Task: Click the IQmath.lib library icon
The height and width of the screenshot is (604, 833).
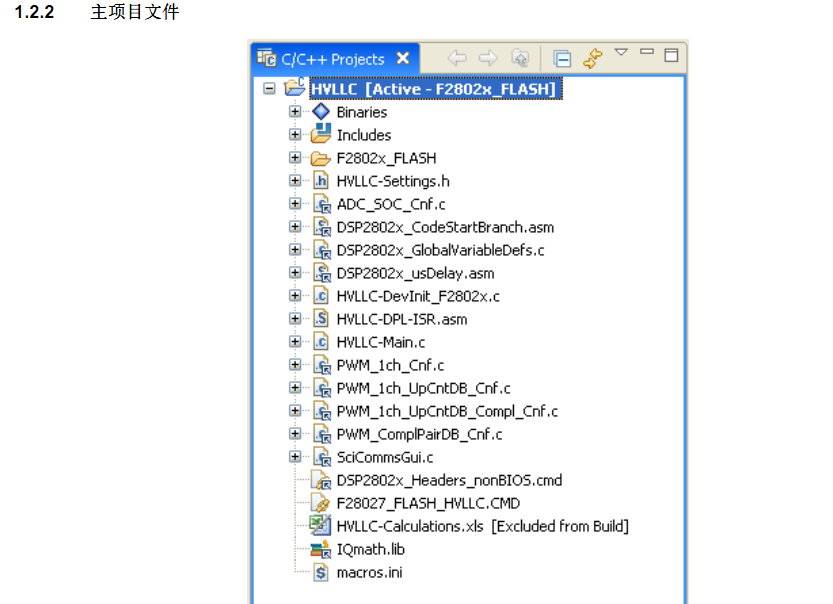Action: point(321,549)
